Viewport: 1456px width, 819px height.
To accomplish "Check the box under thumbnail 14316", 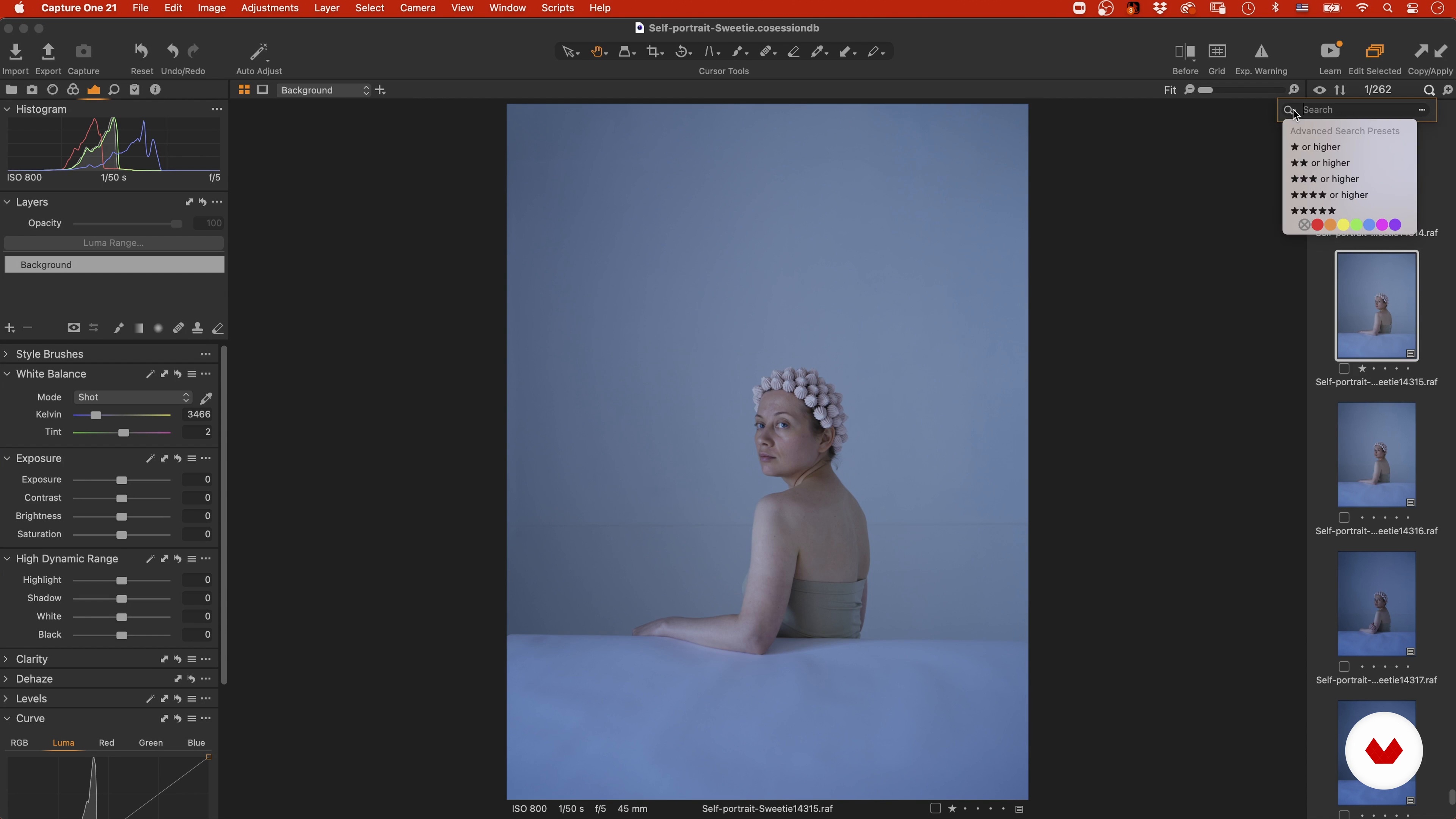I will [x=1344, y=518].
